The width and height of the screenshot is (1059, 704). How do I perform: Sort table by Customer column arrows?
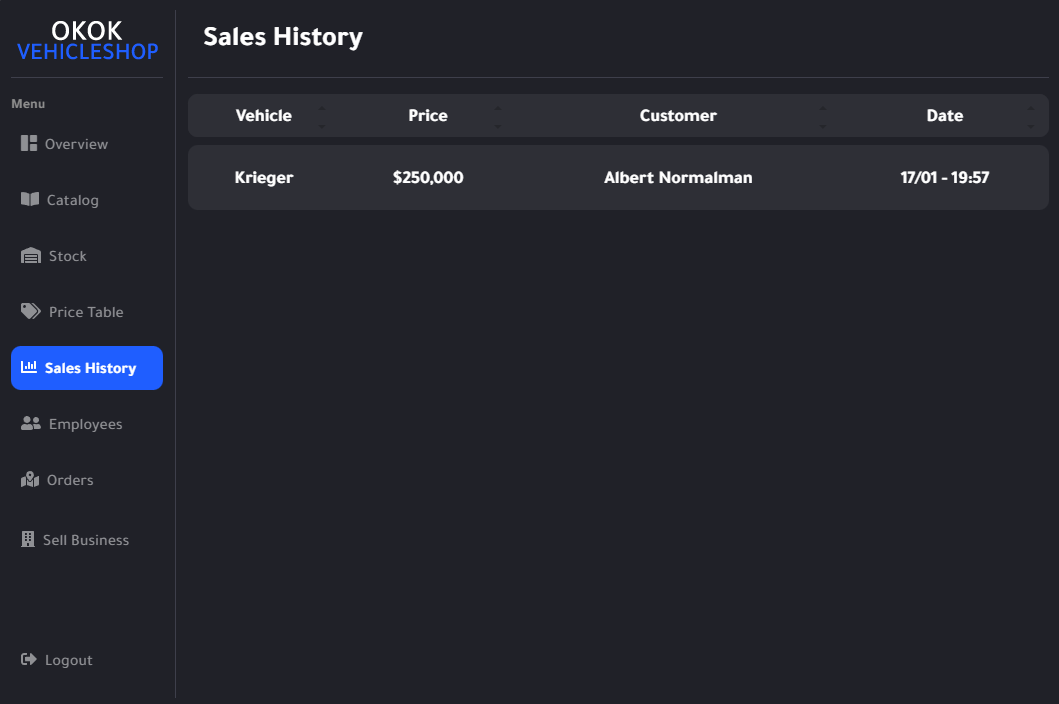(822, 116)
